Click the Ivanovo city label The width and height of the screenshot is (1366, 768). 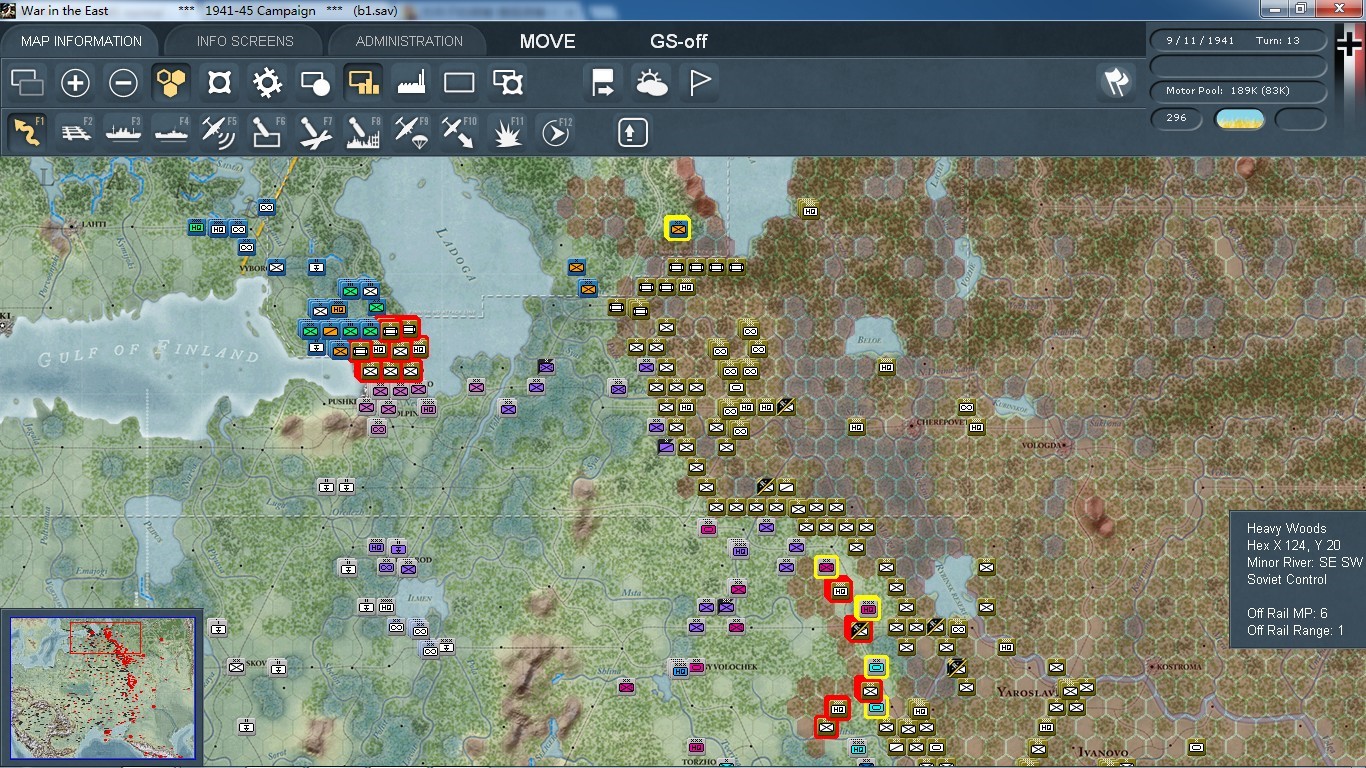pyautogui.click(x=1103, y=751)
